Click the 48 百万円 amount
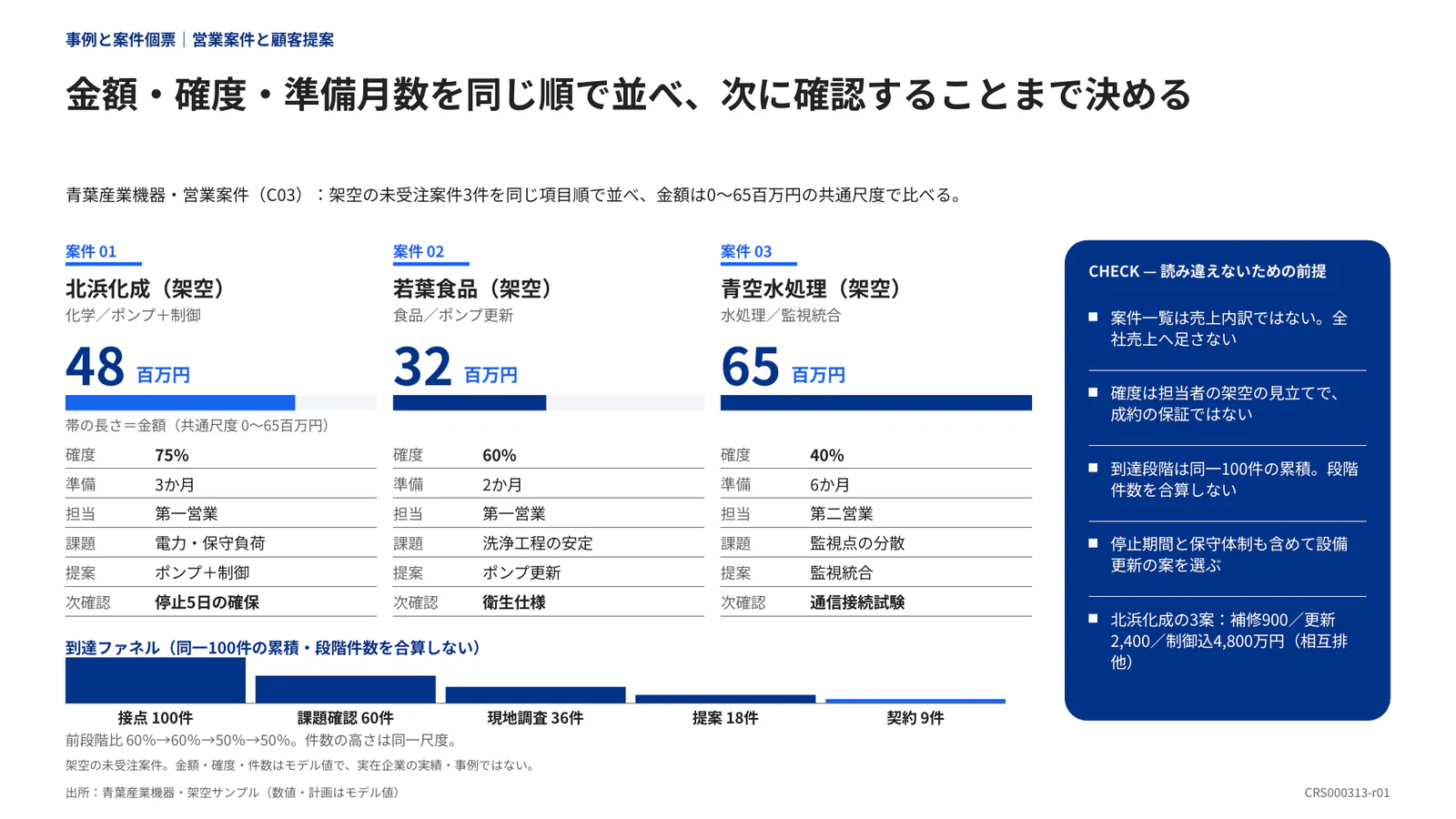 pos(127,367)
